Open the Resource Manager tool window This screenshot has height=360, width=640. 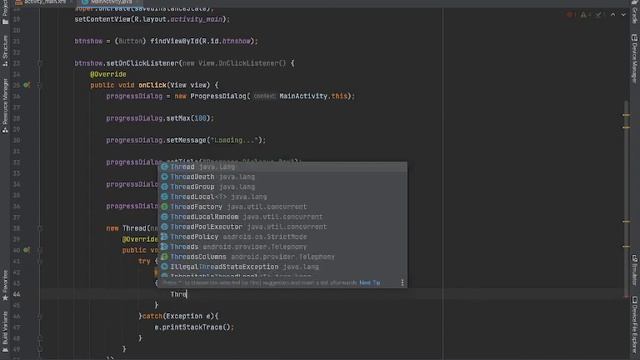[x=5, y=106]
